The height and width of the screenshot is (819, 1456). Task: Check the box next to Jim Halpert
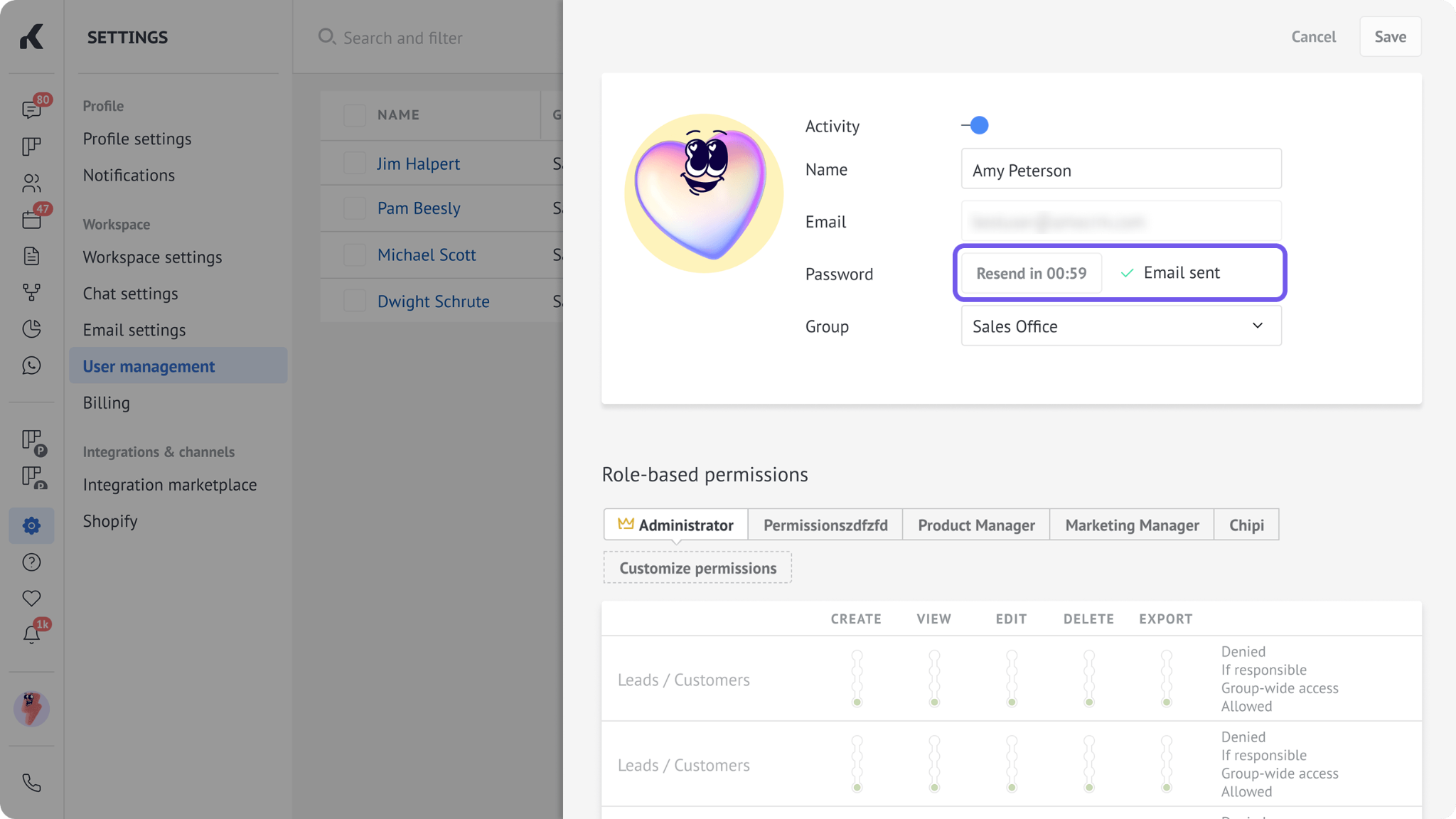click(x=354, y=163)
